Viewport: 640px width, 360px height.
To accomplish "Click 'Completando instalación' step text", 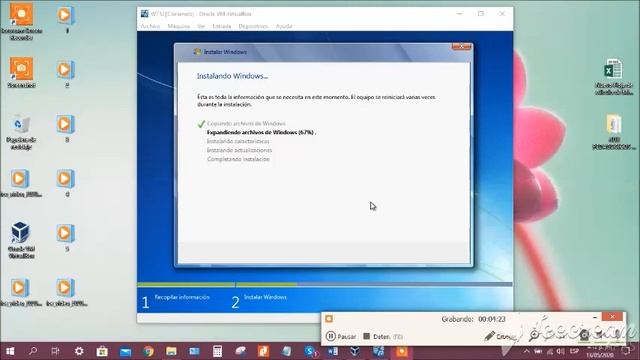I will 238,159.
